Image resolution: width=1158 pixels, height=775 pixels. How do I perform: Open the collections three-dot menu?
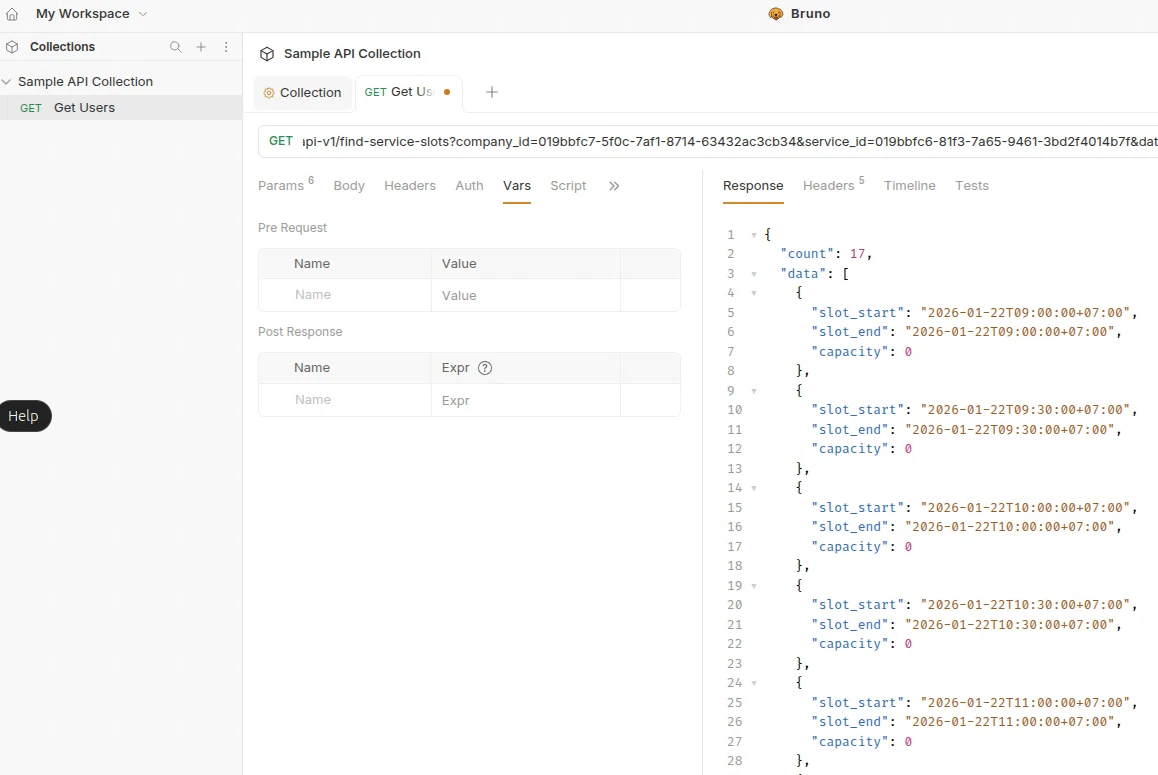pos(226,47)
